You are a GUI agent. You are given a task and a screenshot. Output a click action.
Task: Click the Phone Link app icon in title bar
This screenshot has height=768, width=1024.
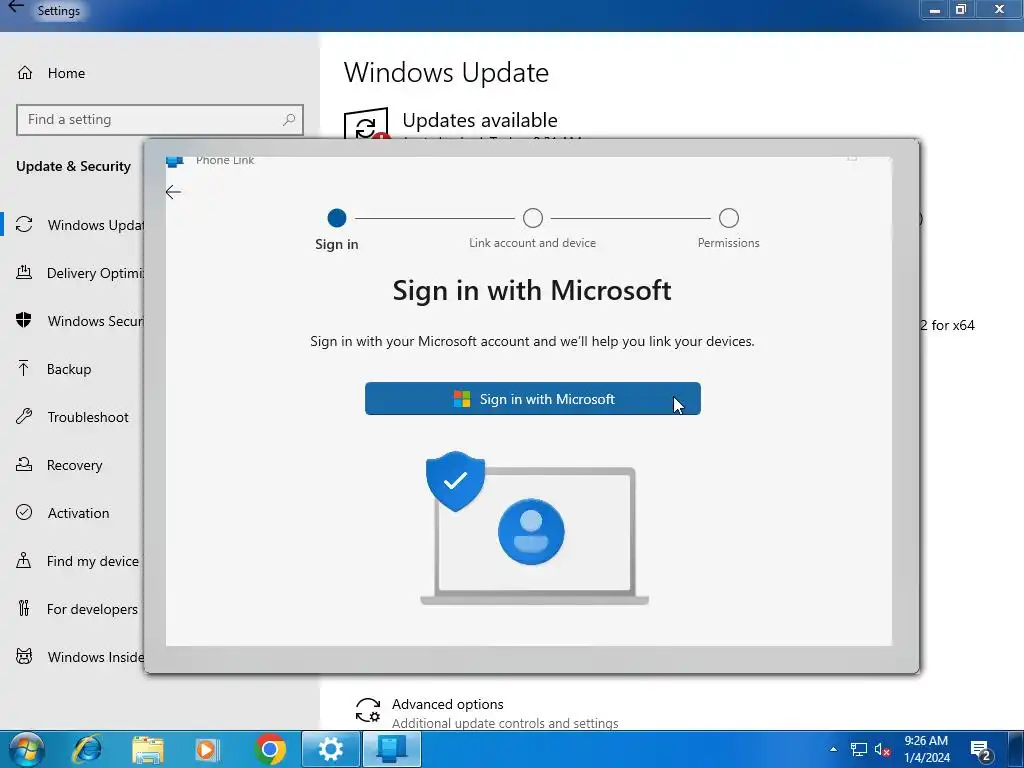(x=174, y=161)
